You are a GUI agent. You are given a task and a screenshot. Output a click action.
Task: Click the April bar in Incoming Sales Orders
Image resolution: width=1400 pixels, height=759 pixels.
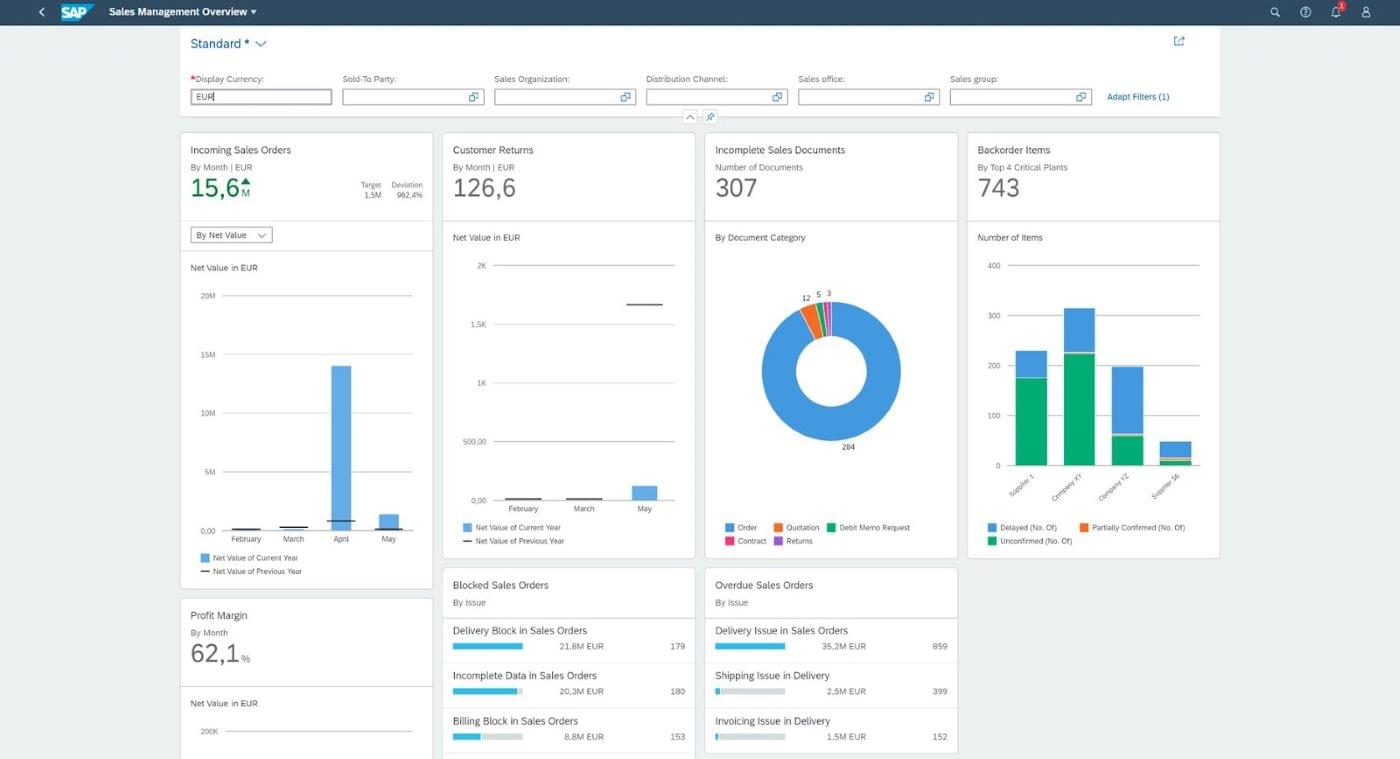(x=341, y=448)
